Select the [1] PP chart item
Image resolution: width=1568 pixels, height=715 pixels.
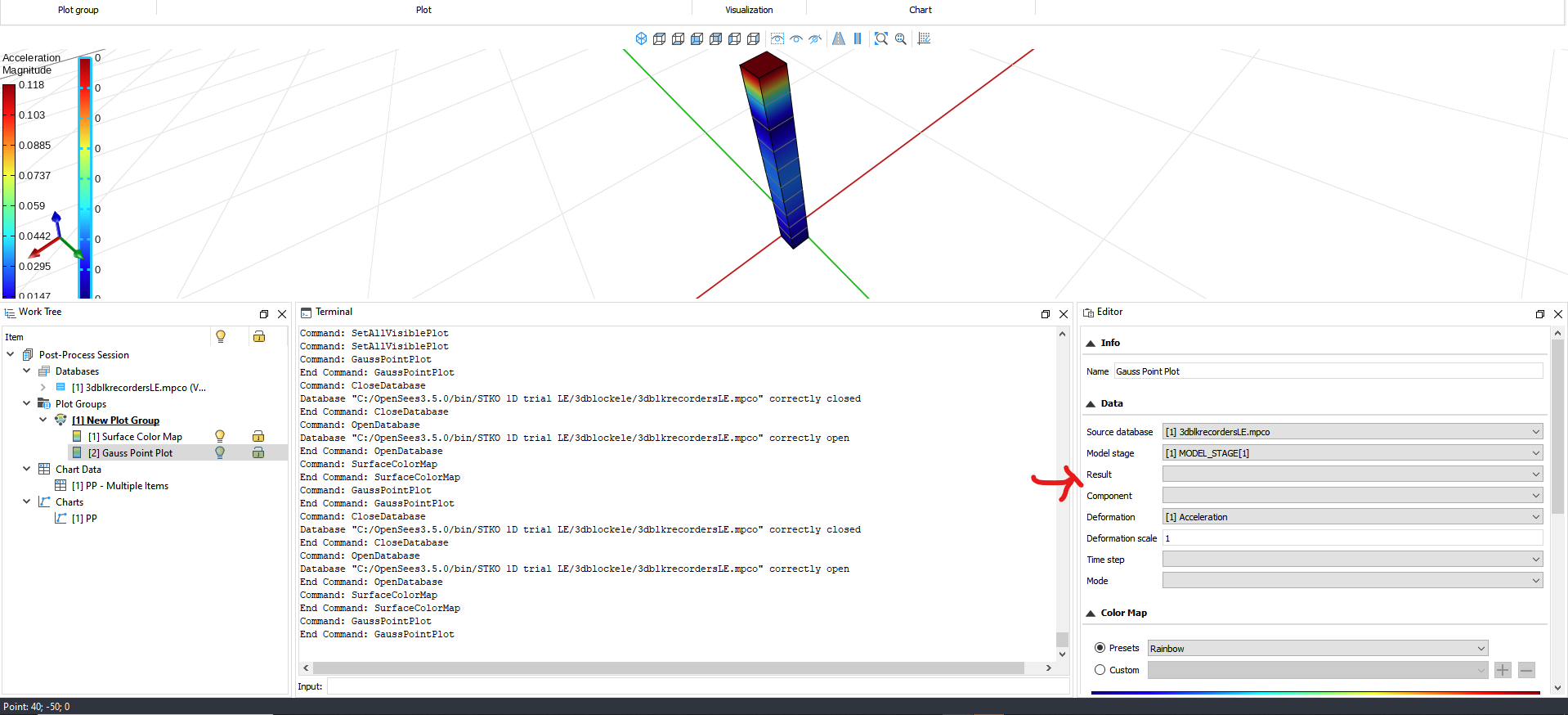point(84,519)
